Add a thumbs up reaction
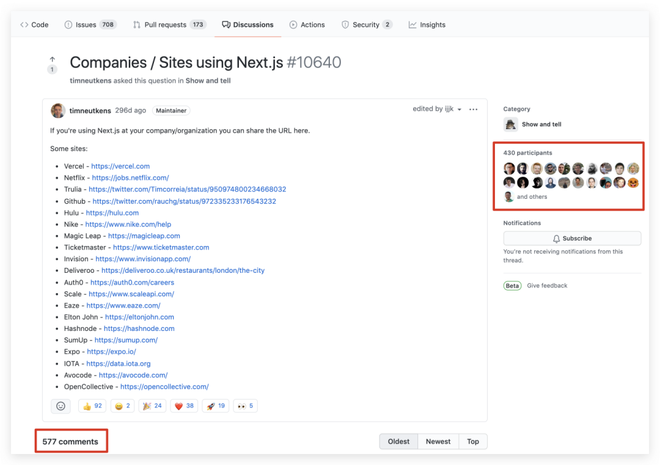The width and height of the screenshot is (660, 465). [x=92, y=406]
